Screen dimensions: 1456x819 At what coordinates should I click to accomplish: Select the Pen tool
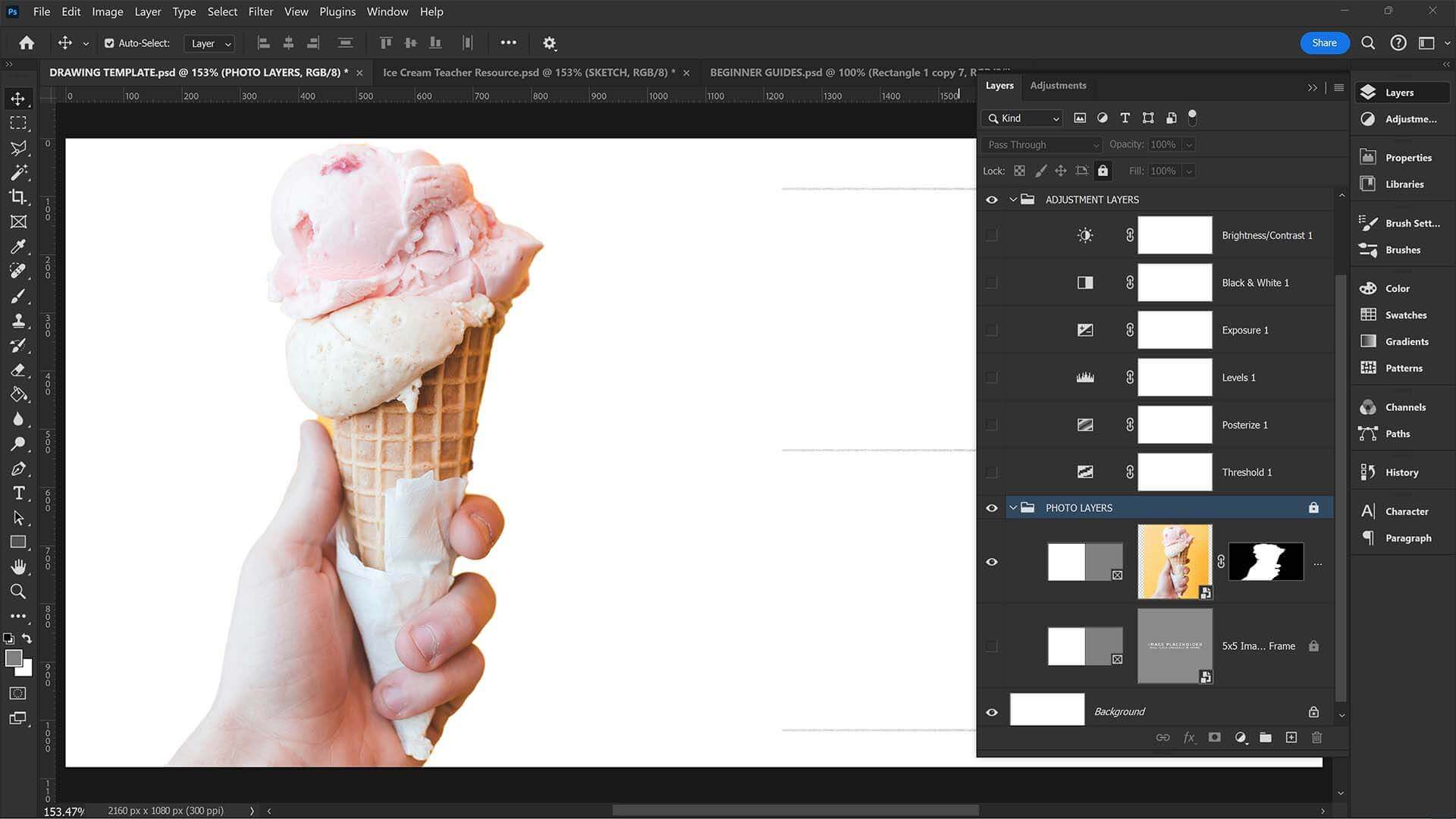[18, 469]
